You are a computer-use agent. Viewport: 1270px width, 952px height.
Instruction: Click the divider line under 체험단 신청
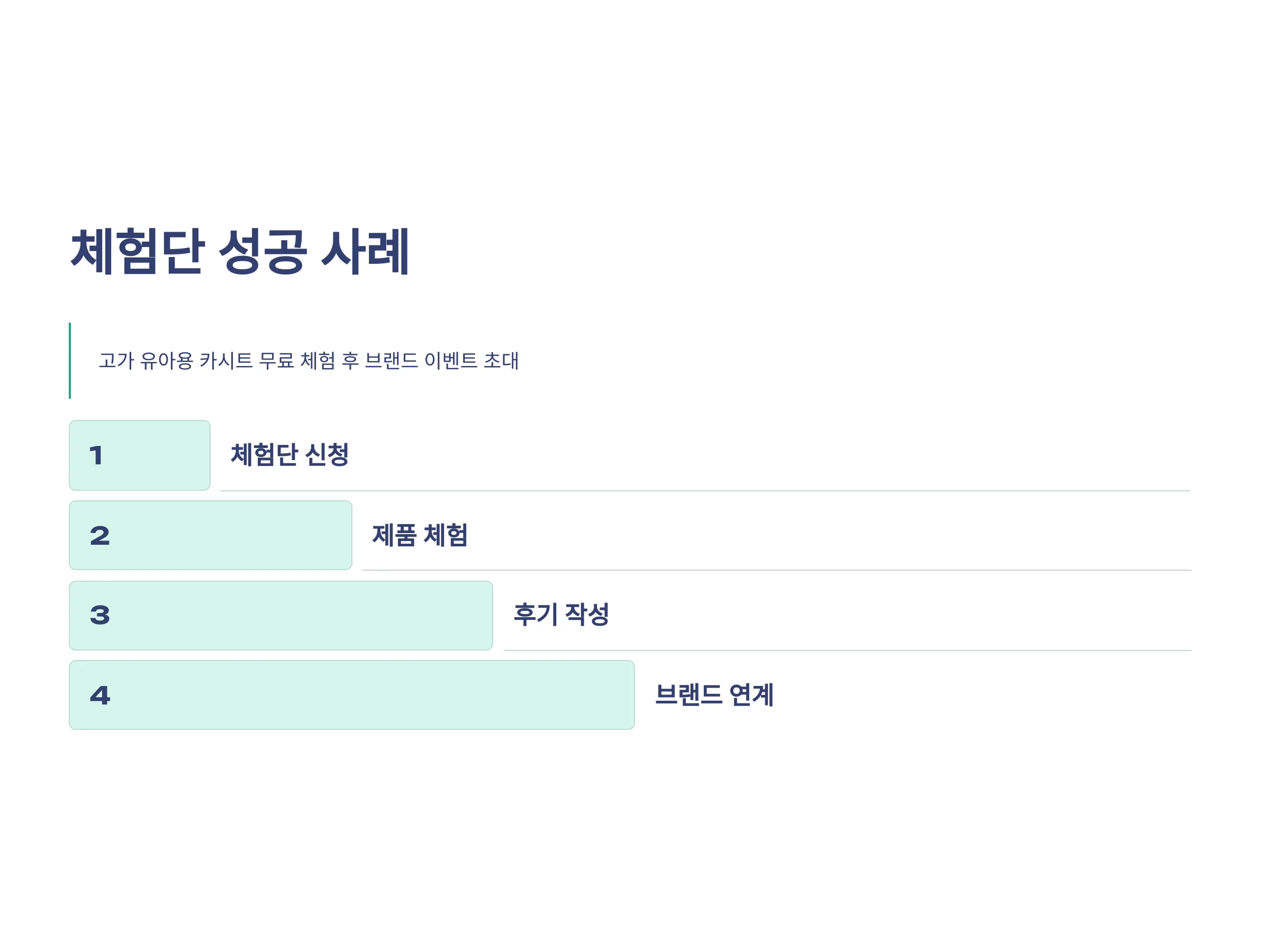click(705, 491)
